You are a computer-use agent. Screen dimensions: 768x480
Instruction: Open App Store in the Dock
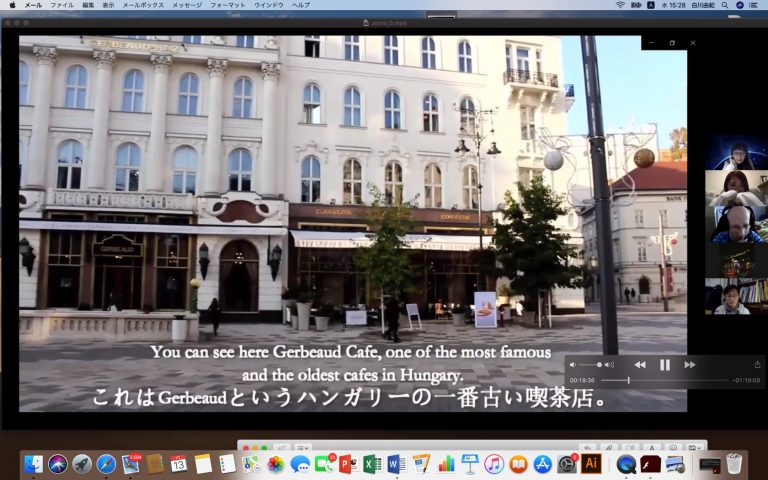(543, 463)
